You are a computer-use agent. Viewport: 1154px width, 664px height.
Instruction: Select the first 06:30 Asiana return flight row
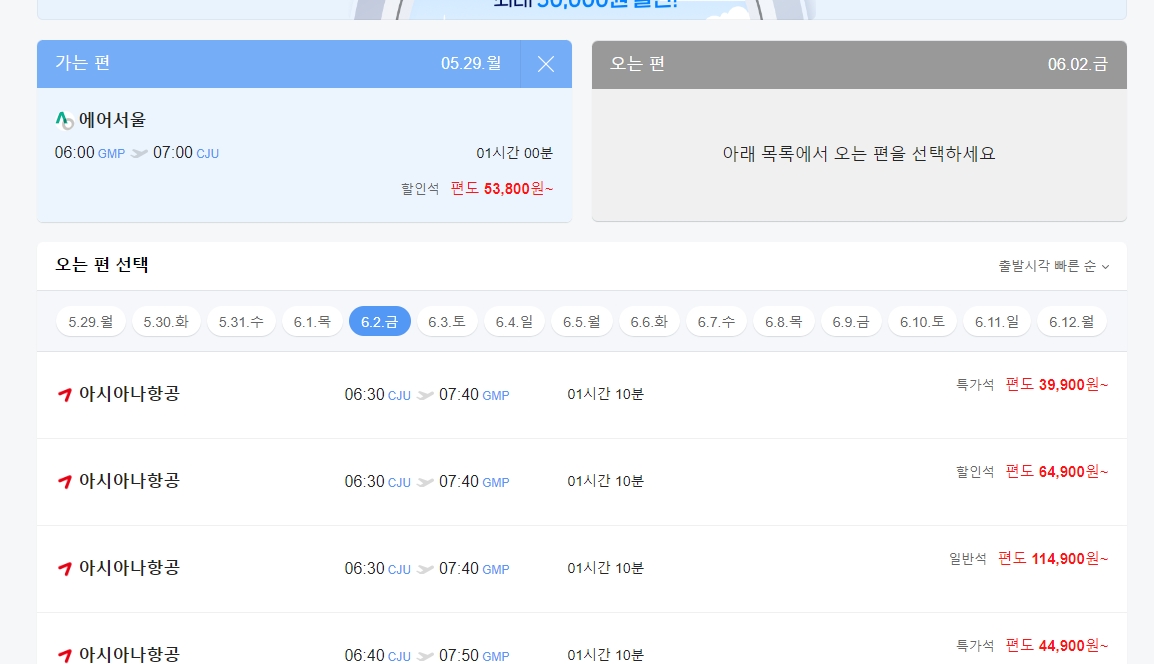[577, 394]
